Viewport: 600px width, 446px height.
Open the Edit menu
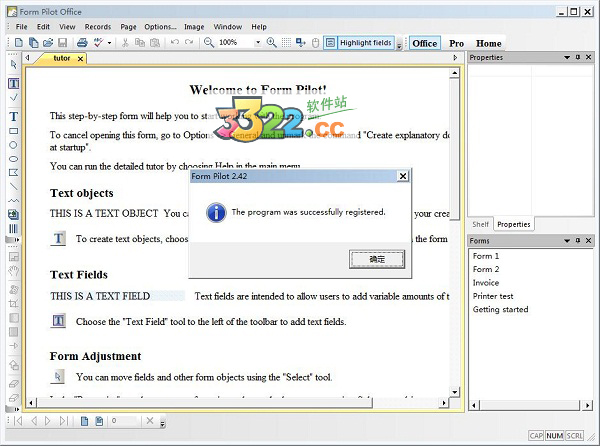[x=43, y=27]
